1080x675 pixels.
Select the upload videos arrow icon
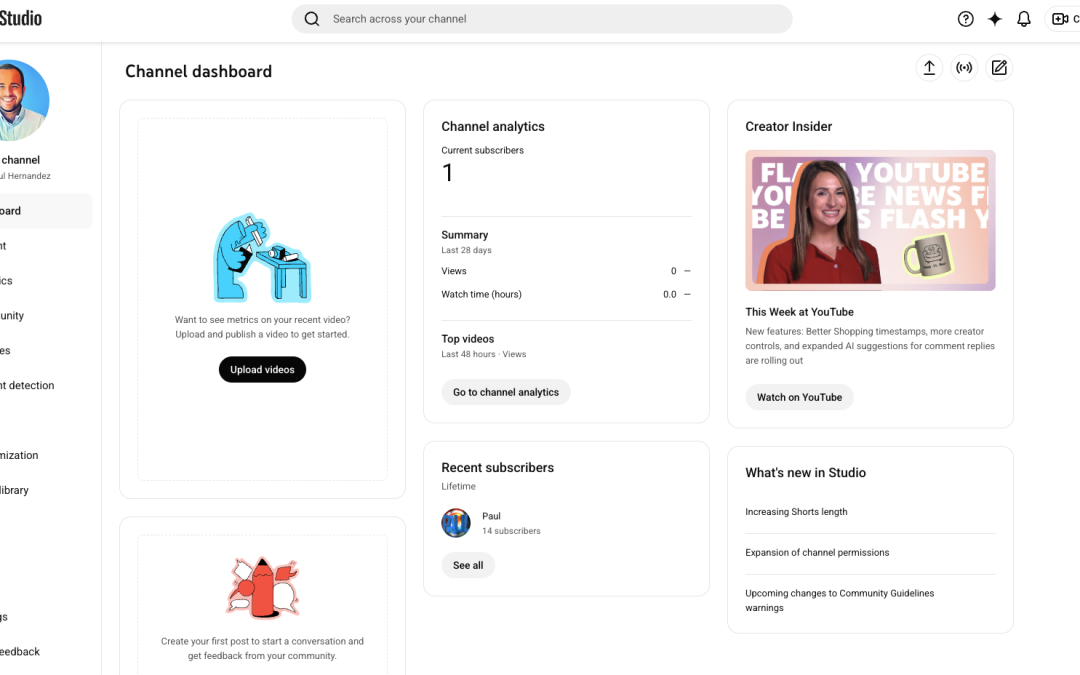[x=929, y=67]
